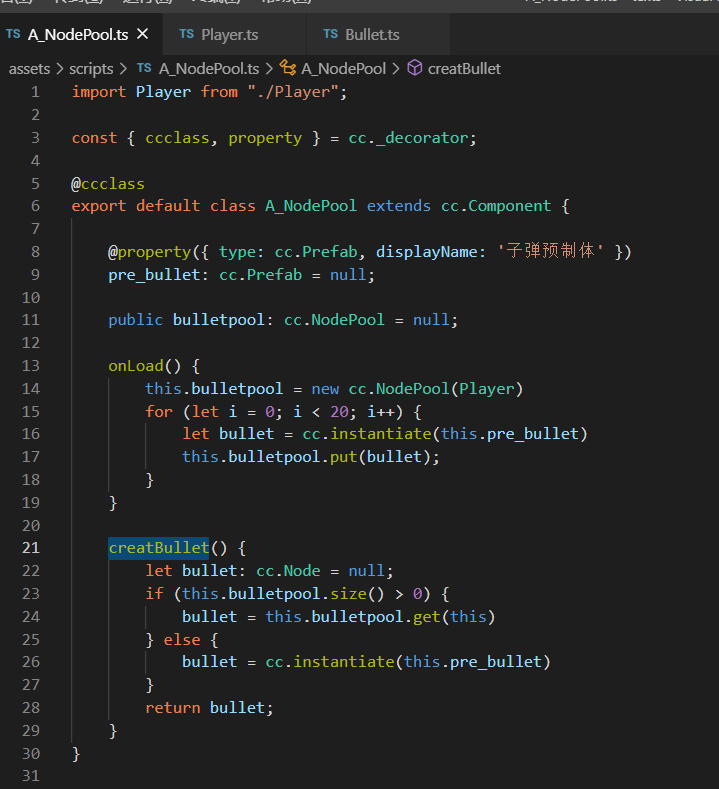Click 'put' method call on line 17
Viewport: 719px width, 789px height.
click(344, 457)
